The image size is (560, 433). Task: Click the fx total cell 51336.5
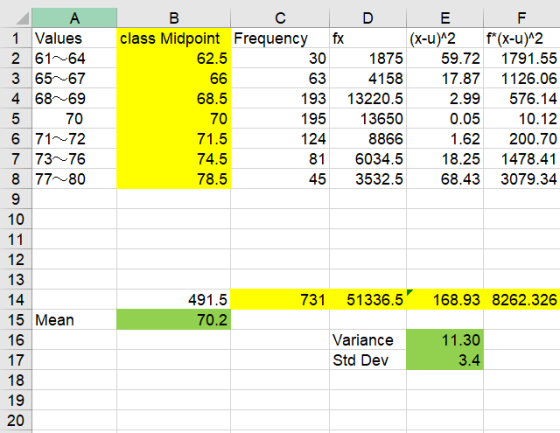pyautogui.click(x=368, y=299)
